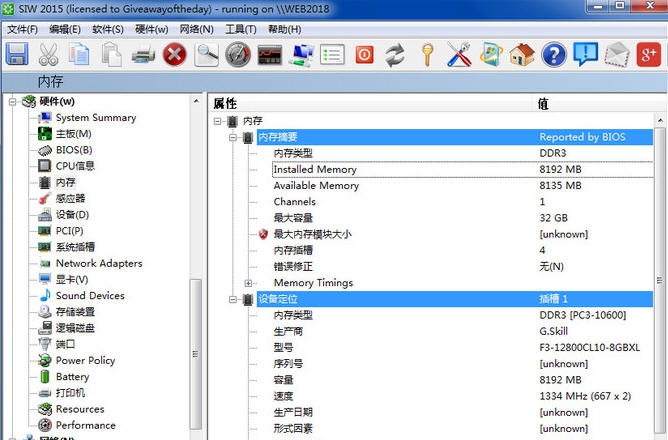Click the blue feedback speech bubble icon

point(585,54)
